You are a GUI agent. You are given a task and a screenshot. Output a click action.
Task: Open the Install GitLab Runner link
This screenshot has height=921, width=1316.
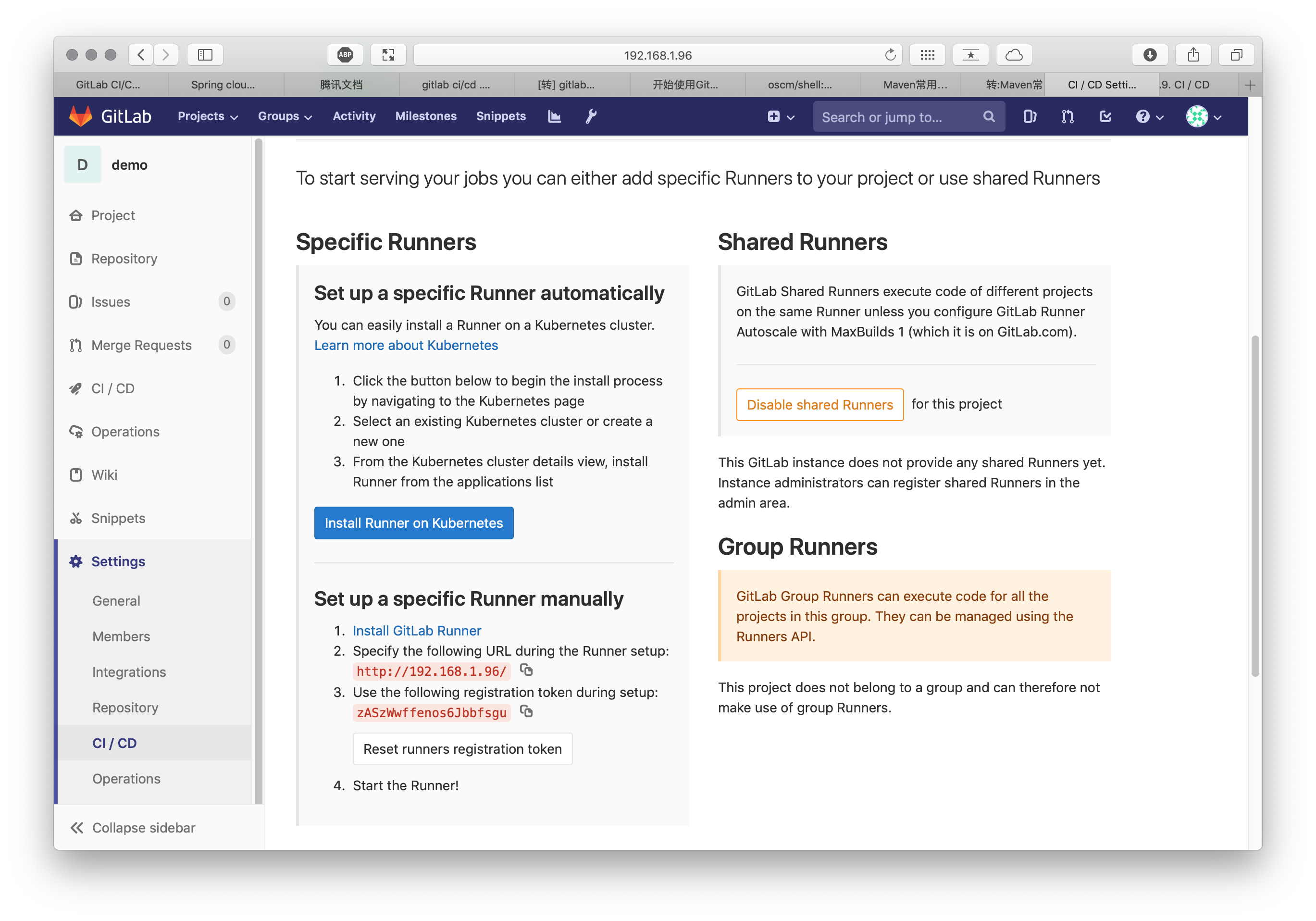click(417, 631)
